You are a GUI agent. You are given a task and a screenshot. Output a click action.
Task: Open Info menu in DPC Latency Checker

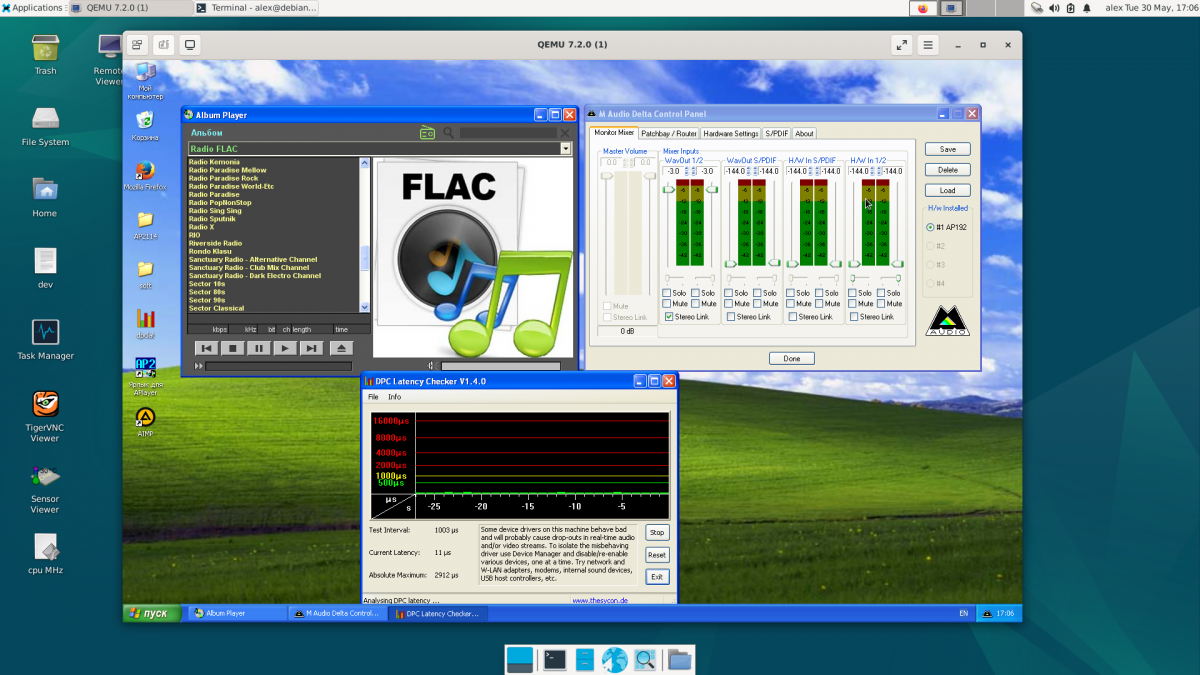point(395,397)
